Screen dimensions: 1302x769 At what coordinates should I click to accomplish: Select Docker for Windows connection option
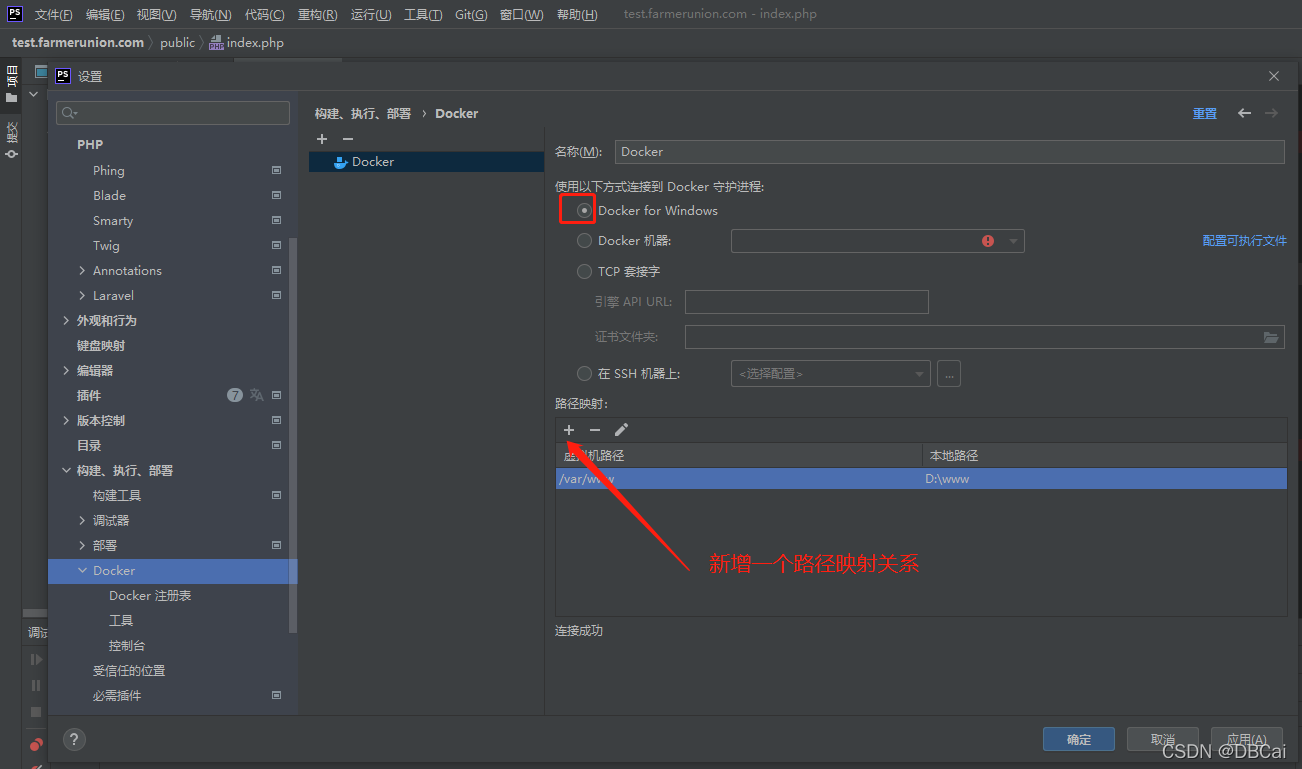585,211
